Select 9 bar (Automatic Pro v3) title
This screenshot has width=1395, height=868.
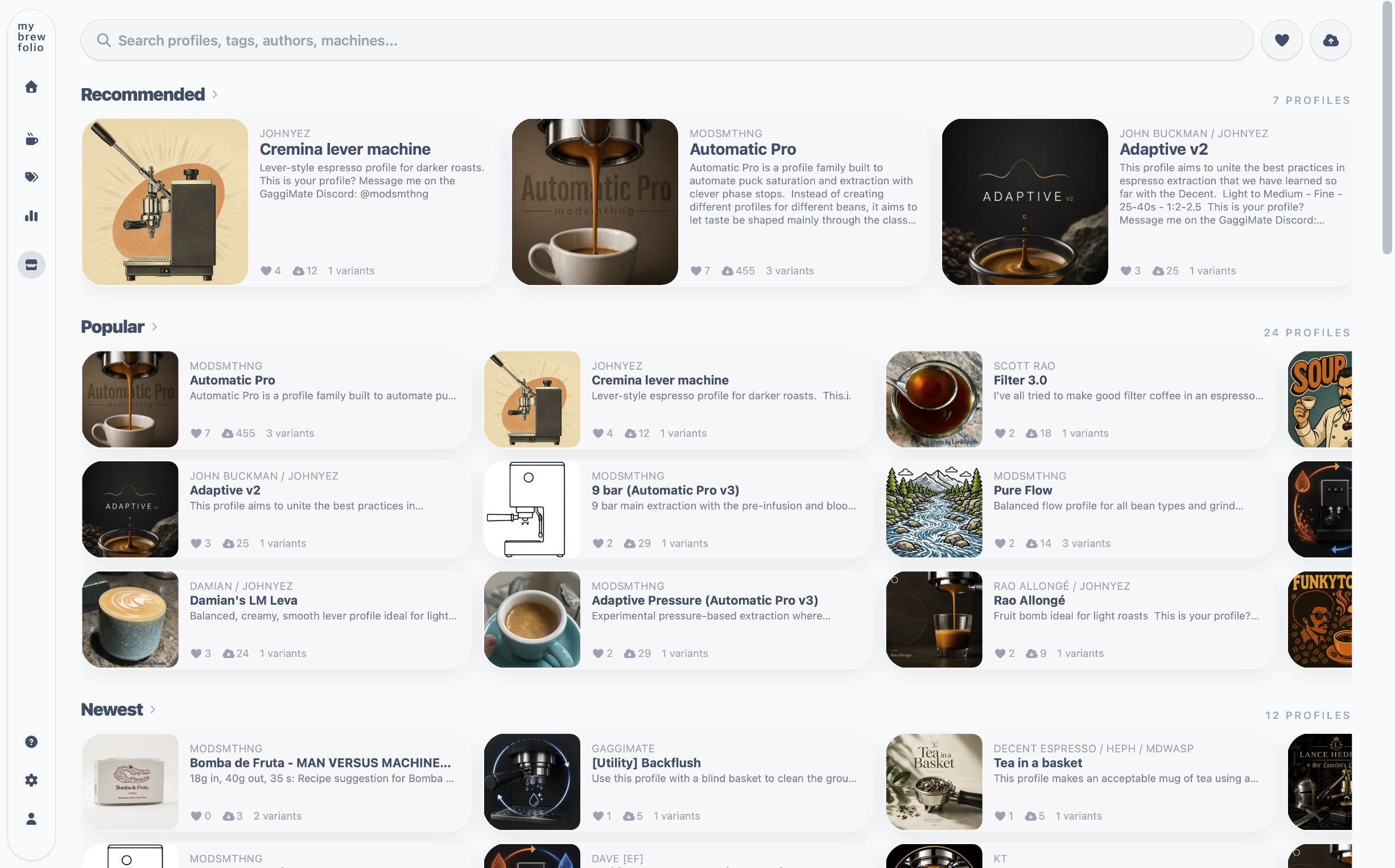(665, 490)
